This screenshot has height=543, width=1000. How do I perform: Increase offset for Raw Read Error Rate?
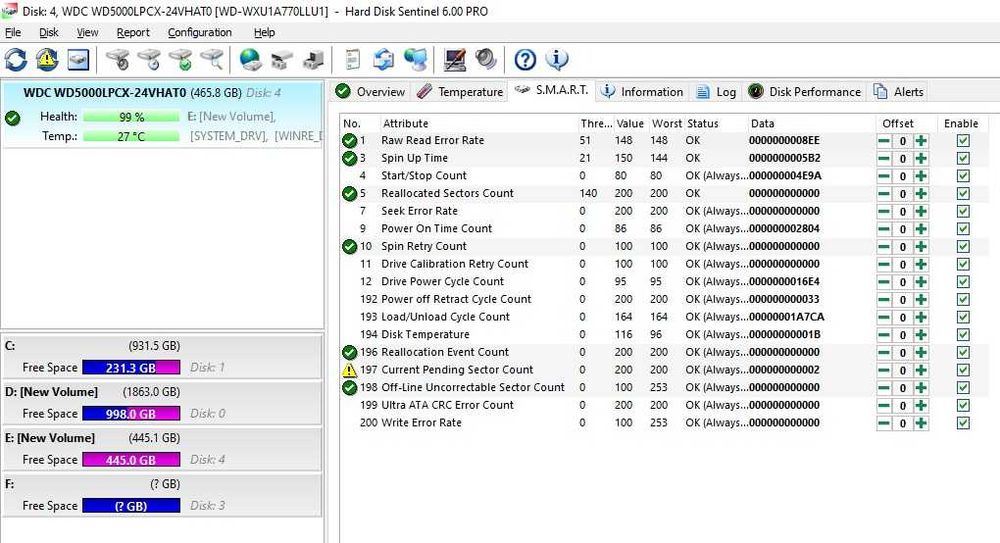(920, 141)
